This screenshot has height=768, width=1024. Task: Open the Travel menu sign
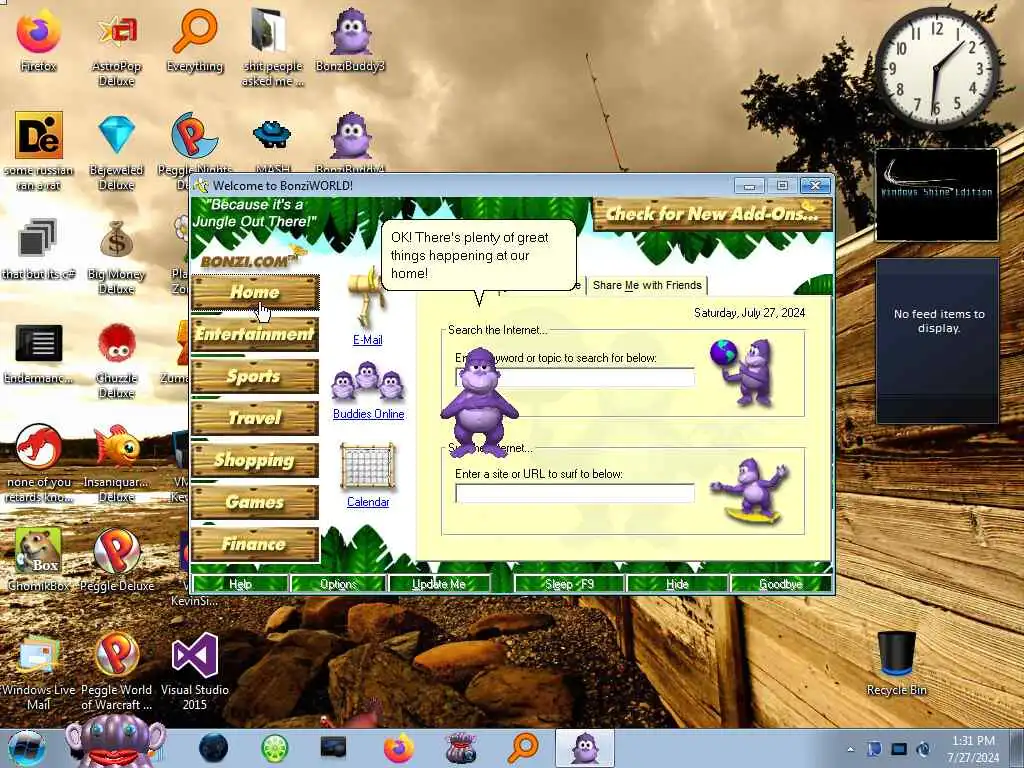255,418
